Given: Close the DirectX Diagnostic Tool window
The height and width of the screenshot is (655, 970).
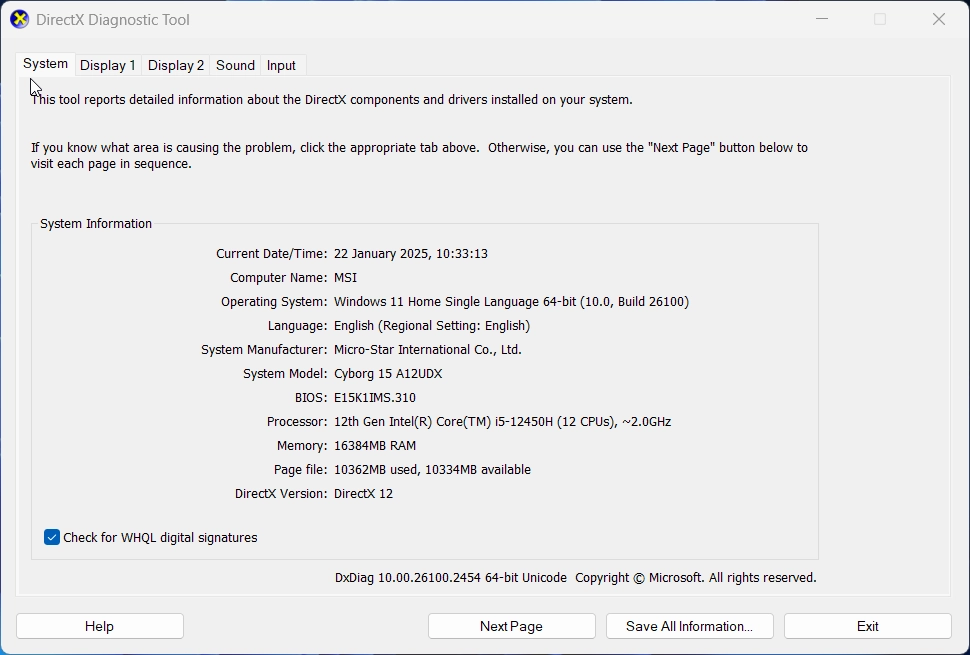Looking at the screenshot, I should (939, 19).
